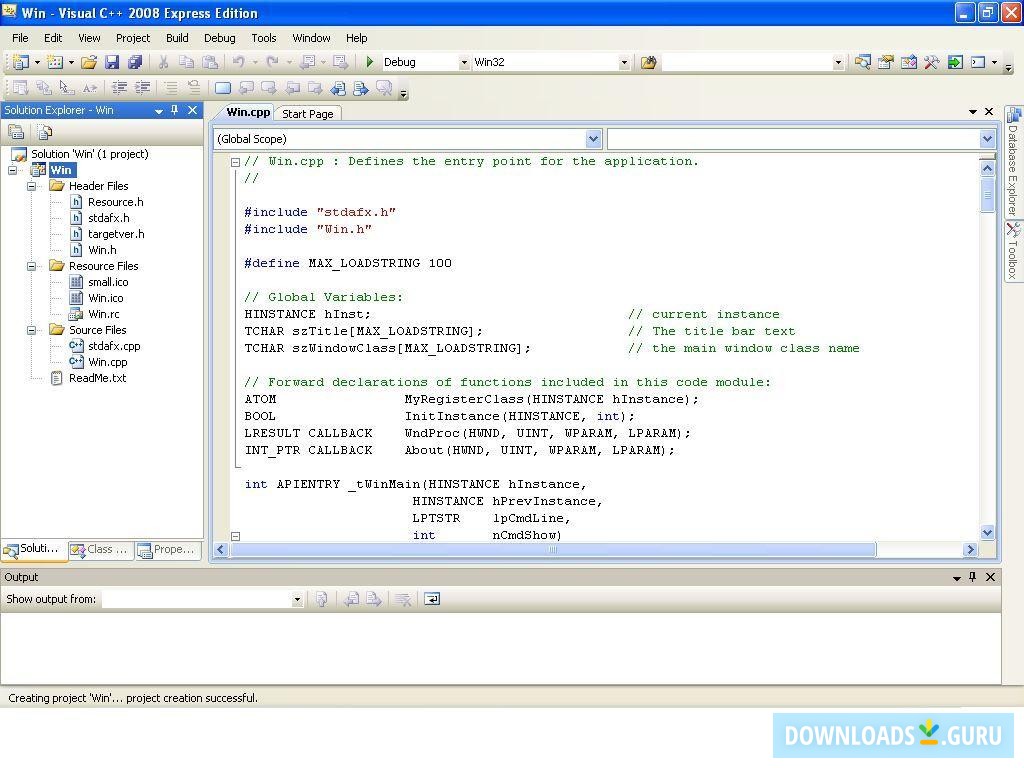Click the editor vertical scroll down arrow
Viewport: 1024px width, 768px height.
(988, 533)
